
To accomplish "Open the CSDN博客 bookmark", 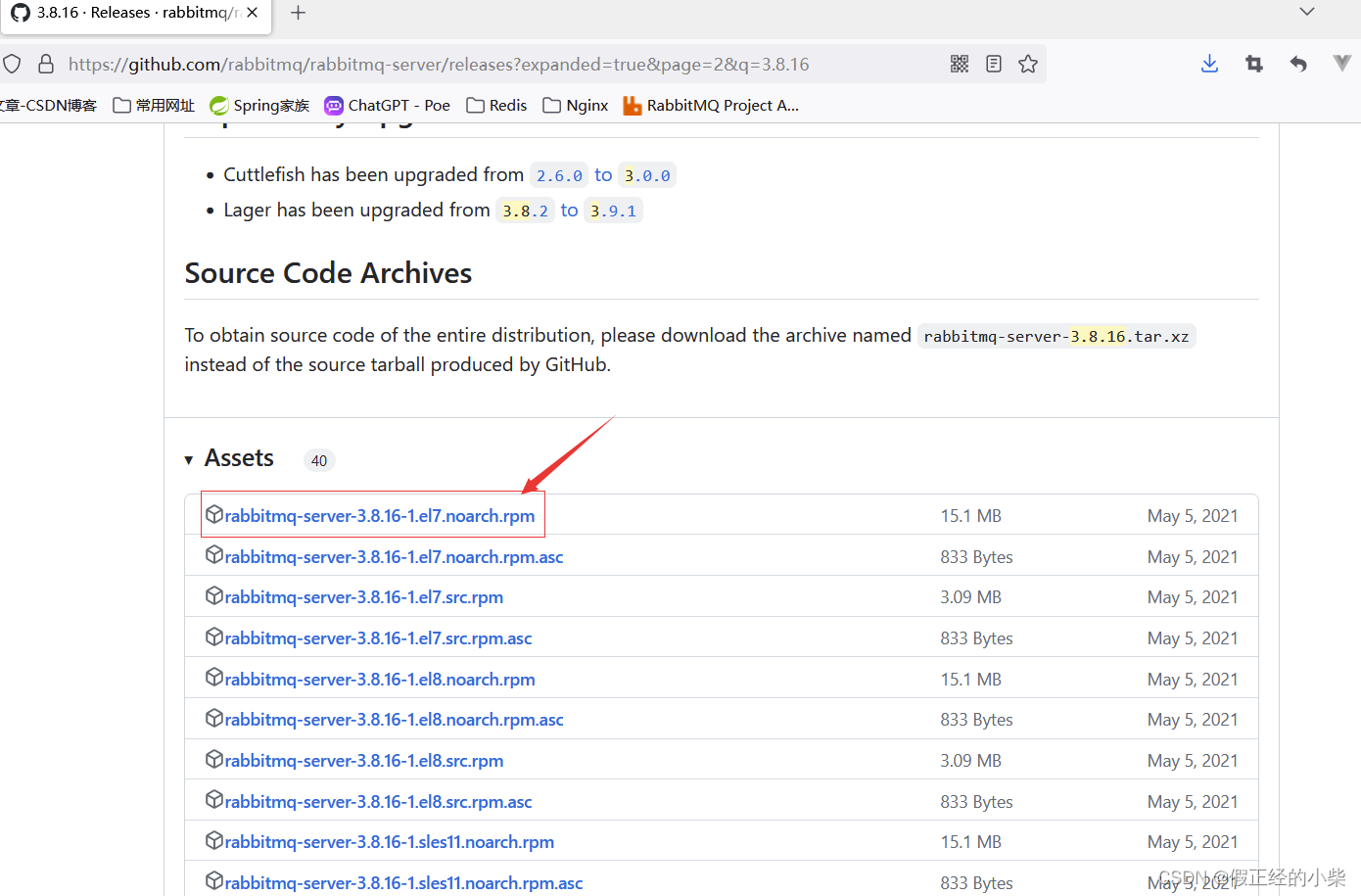I will (x=48, y=105).
